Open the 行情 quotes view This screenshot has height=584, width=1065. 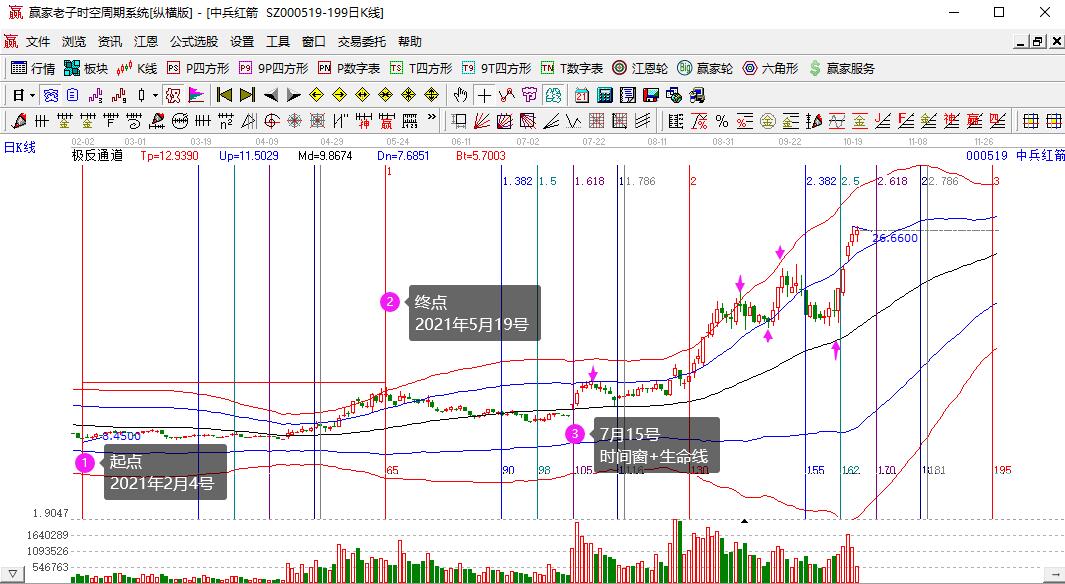33,68
